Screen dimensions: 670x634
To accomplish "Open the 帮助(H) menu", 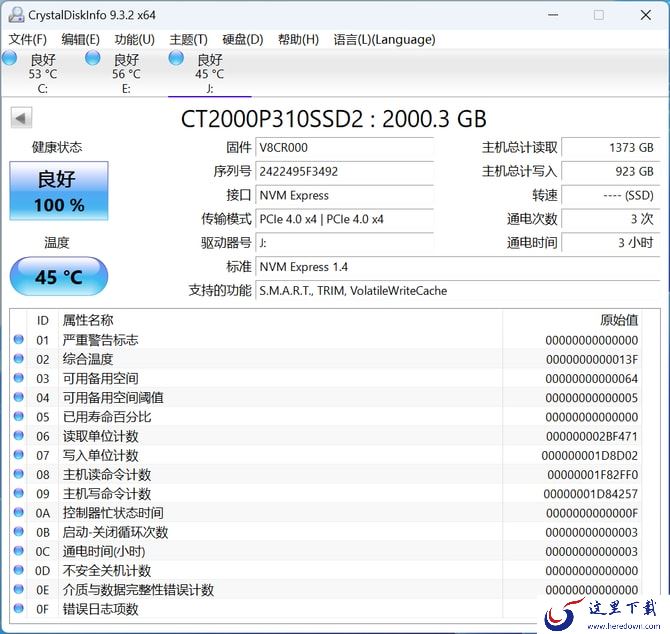I will [298, 40].
